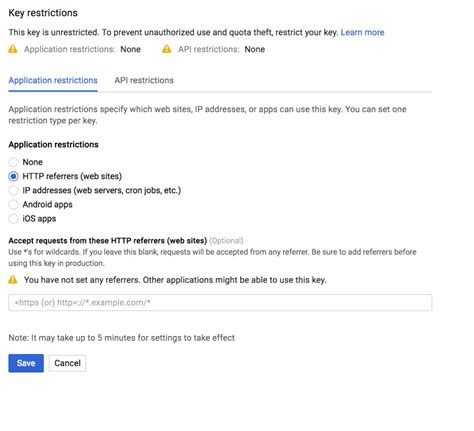Viewport: 474px width, 431px height.
Task: Open the Application restrictions tab
Action: pyautogui.click(x=53, y=80)
